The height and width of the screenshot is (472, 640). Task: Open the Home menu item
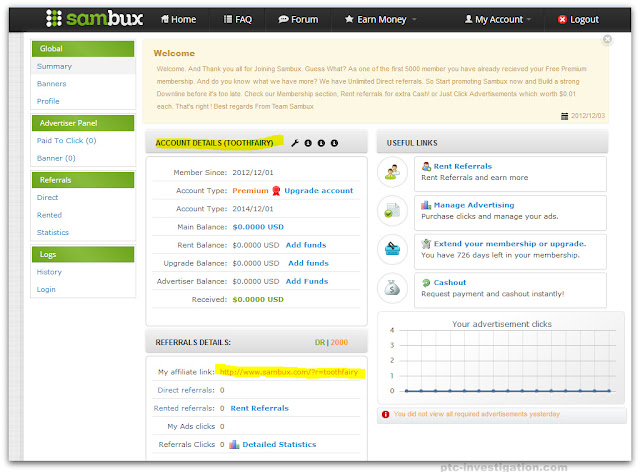point(178,20)
